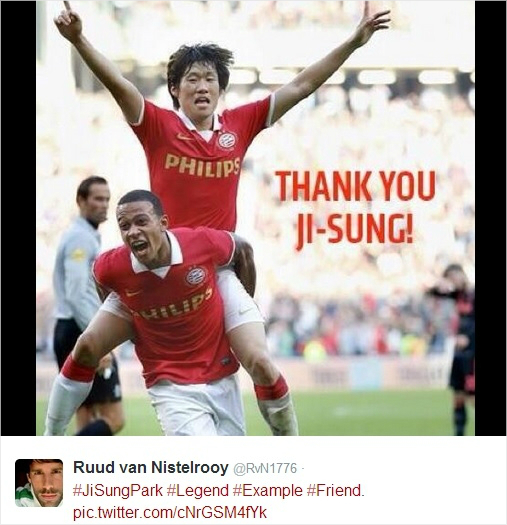Open the #Example hashtag
This screenshot has height=525, width=507.
click(x=268, y=491)
